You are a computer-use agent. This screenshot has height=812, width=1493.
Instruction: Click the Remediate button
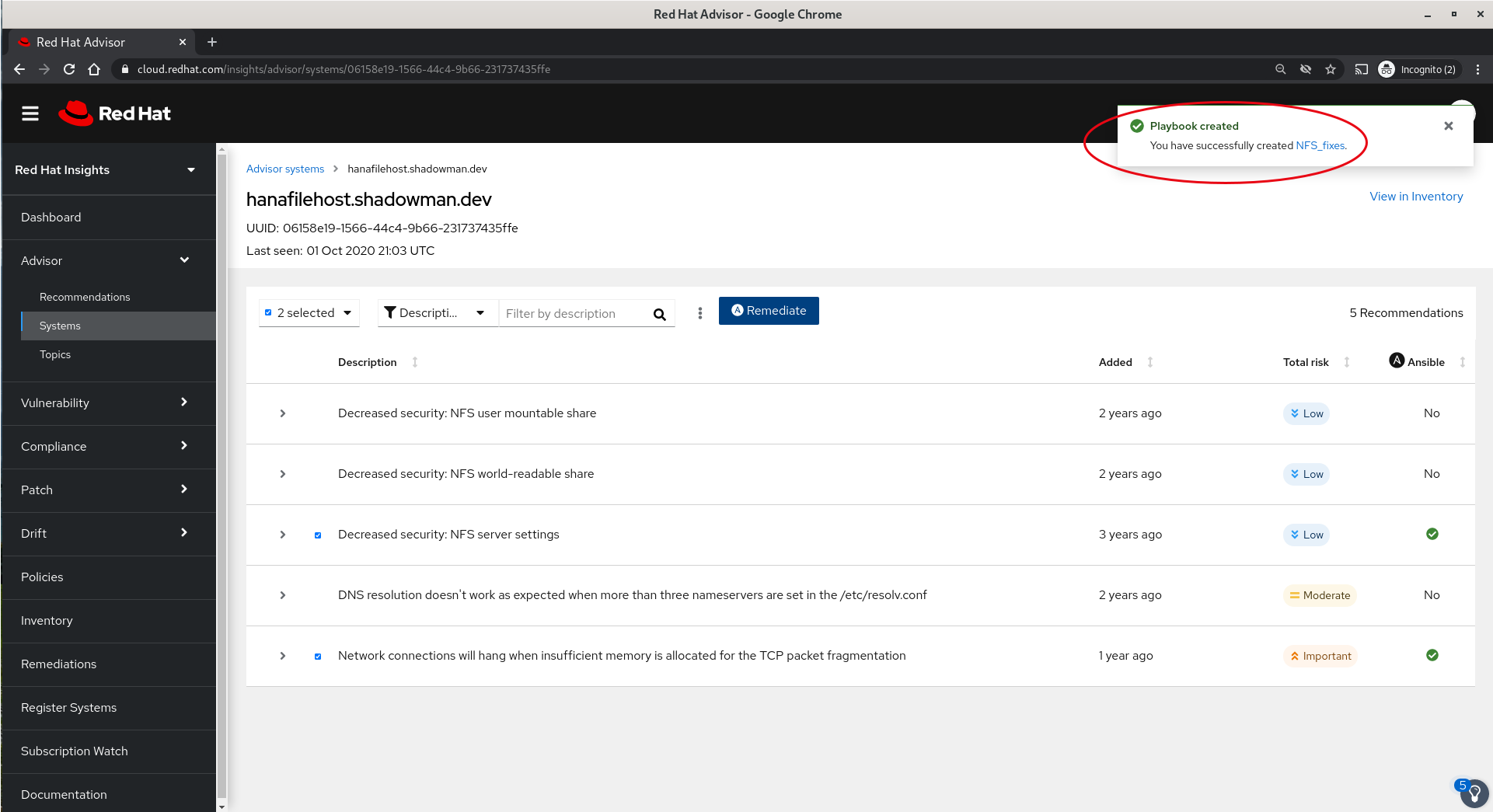pos(769,311)
